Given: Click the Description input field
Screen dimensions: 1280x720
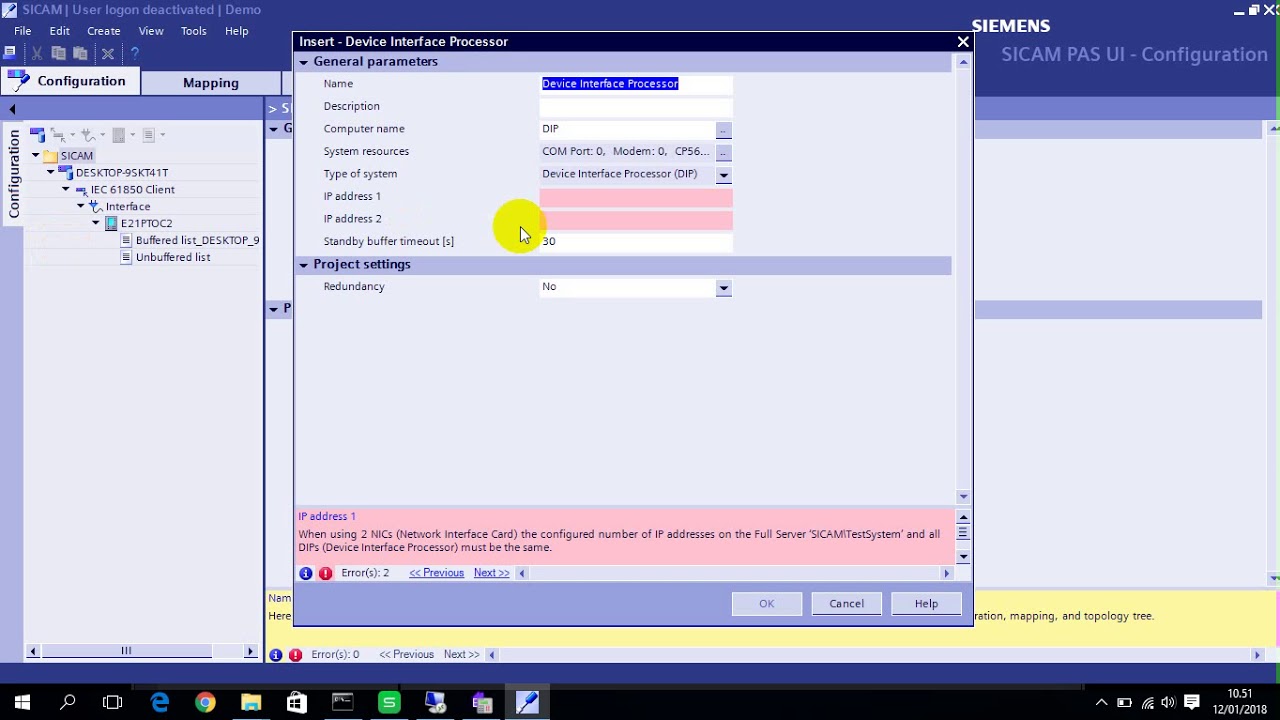Looking at the screenshot, I should (x=636, y=106).
